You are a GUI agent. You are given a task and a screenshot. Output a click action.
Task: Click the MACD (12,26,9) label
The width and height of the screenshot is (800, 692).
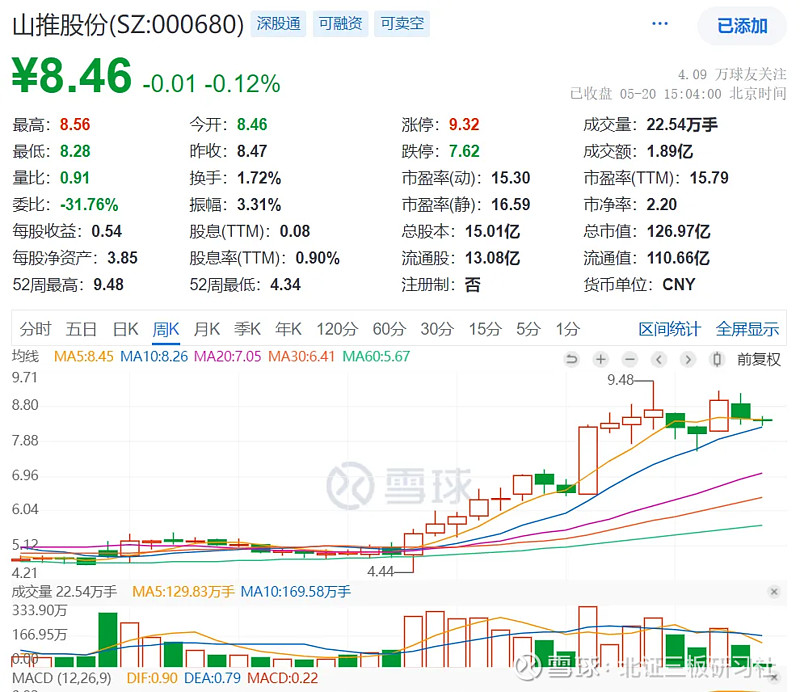point(62,678)
